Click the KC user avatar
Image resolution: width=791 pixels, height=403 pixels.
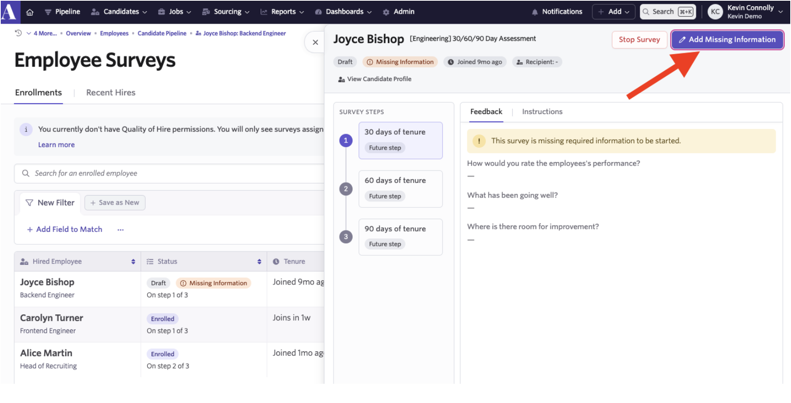(x=715, y=12)
